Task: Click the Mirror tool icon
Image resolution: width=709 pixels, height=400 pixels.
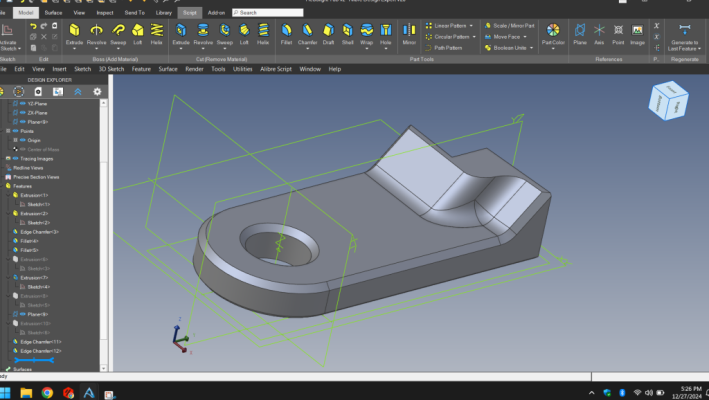Action: 409,34
